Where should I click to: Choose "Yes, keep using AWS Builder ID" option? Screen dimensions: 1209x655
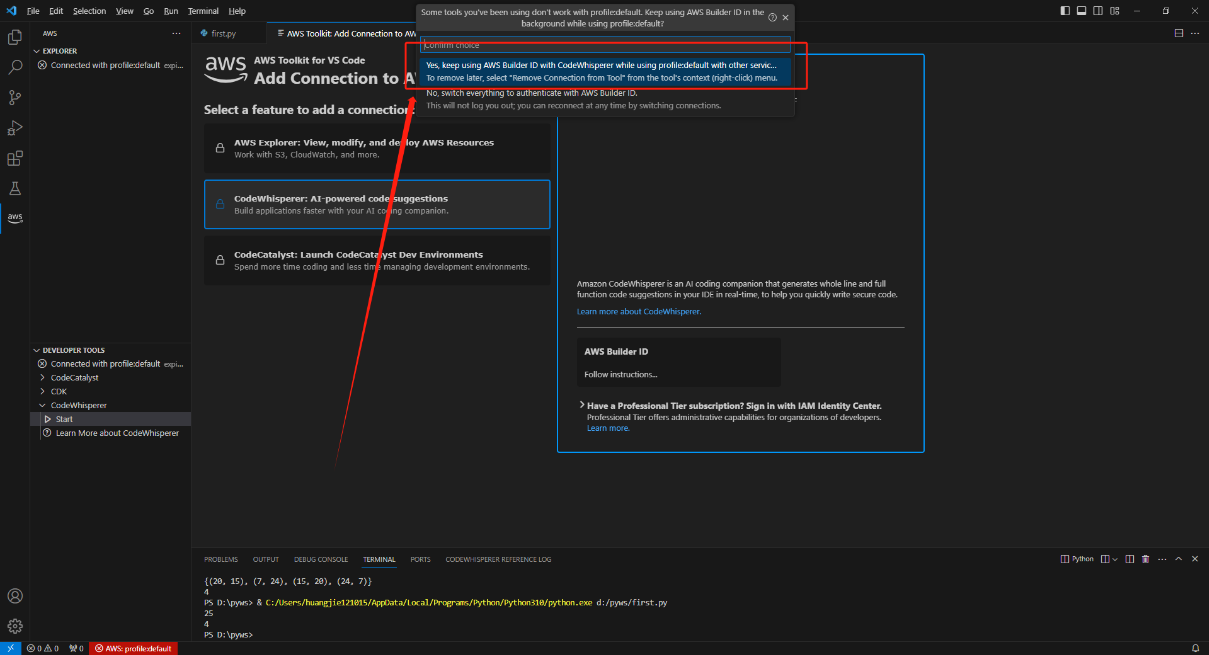pos(605,71)
